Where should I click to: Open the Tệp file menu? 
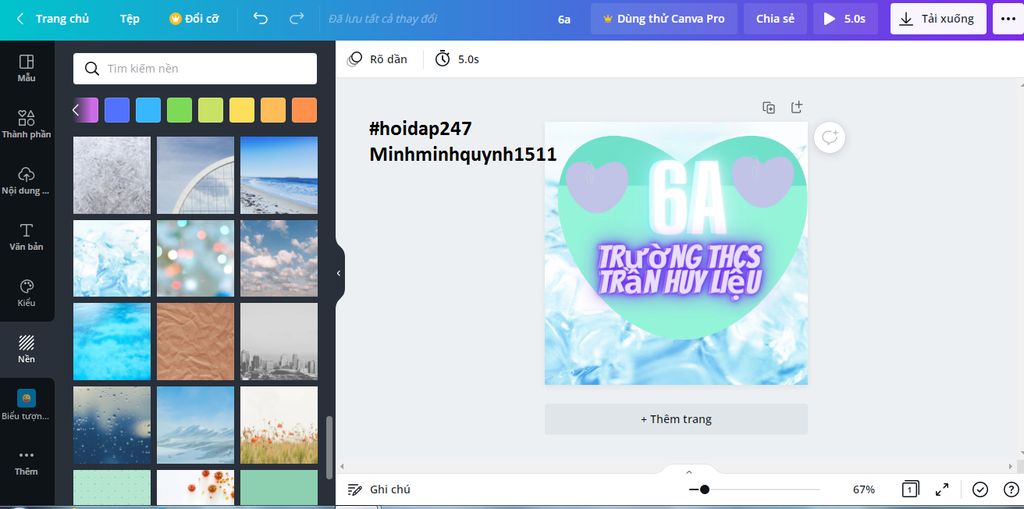click(x=129, y=19)
